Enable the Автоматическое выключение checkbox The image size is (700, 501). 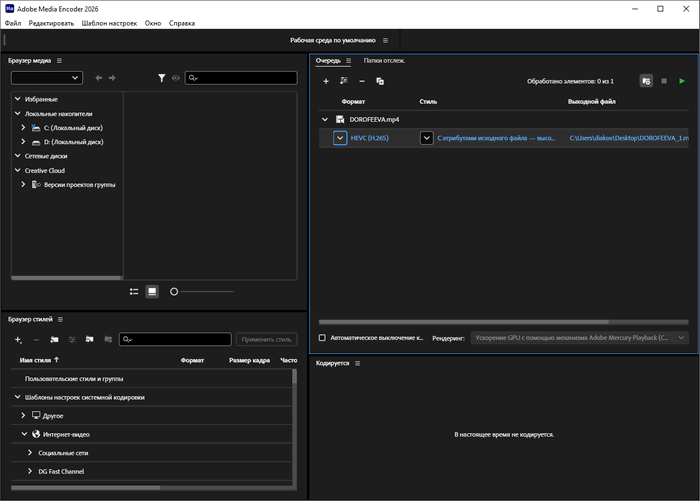coord(322,338)
